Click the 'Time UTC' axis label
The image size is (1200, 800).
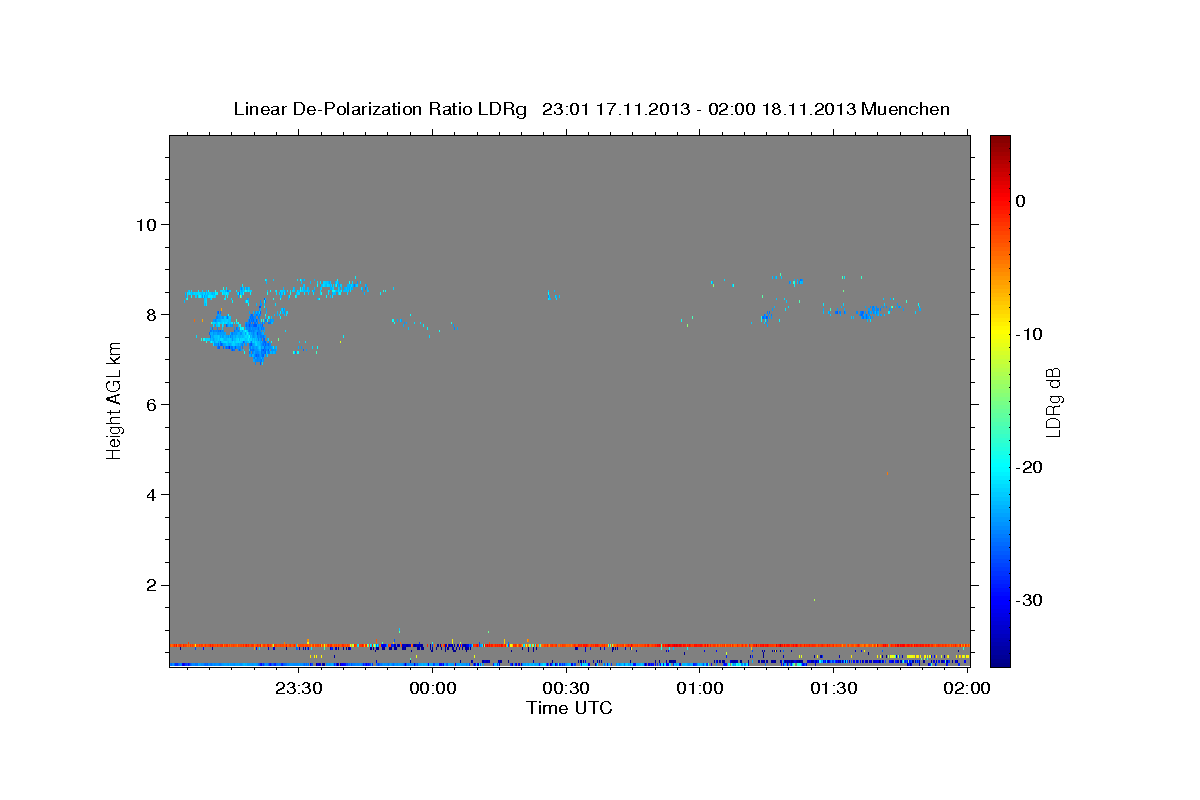tap(569, 708)
